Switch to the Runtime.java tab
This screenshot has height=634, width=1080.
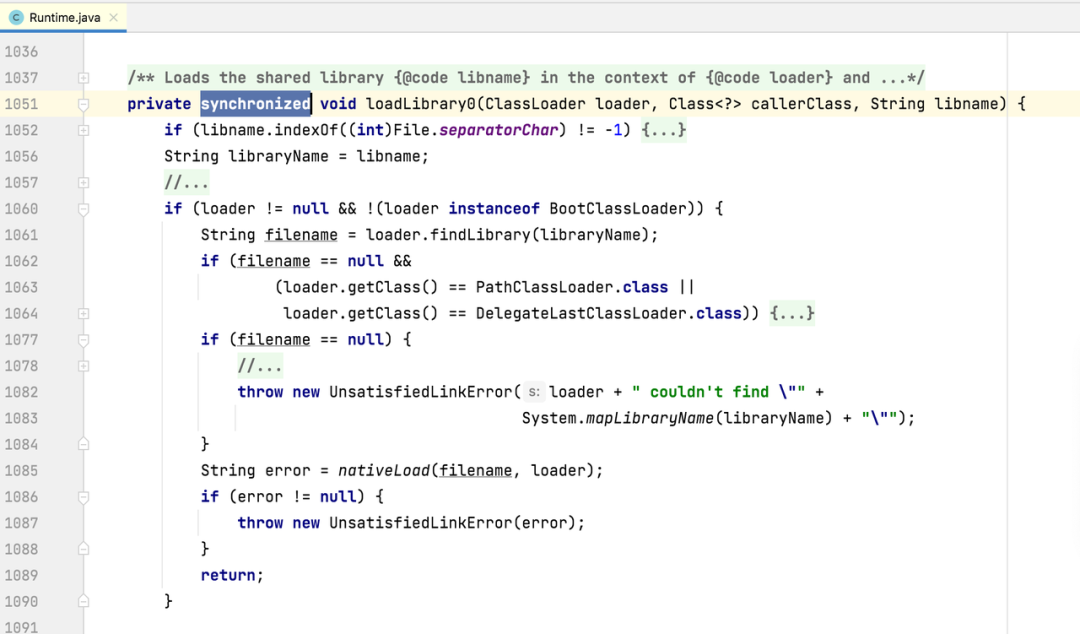(x=64, y=17)
